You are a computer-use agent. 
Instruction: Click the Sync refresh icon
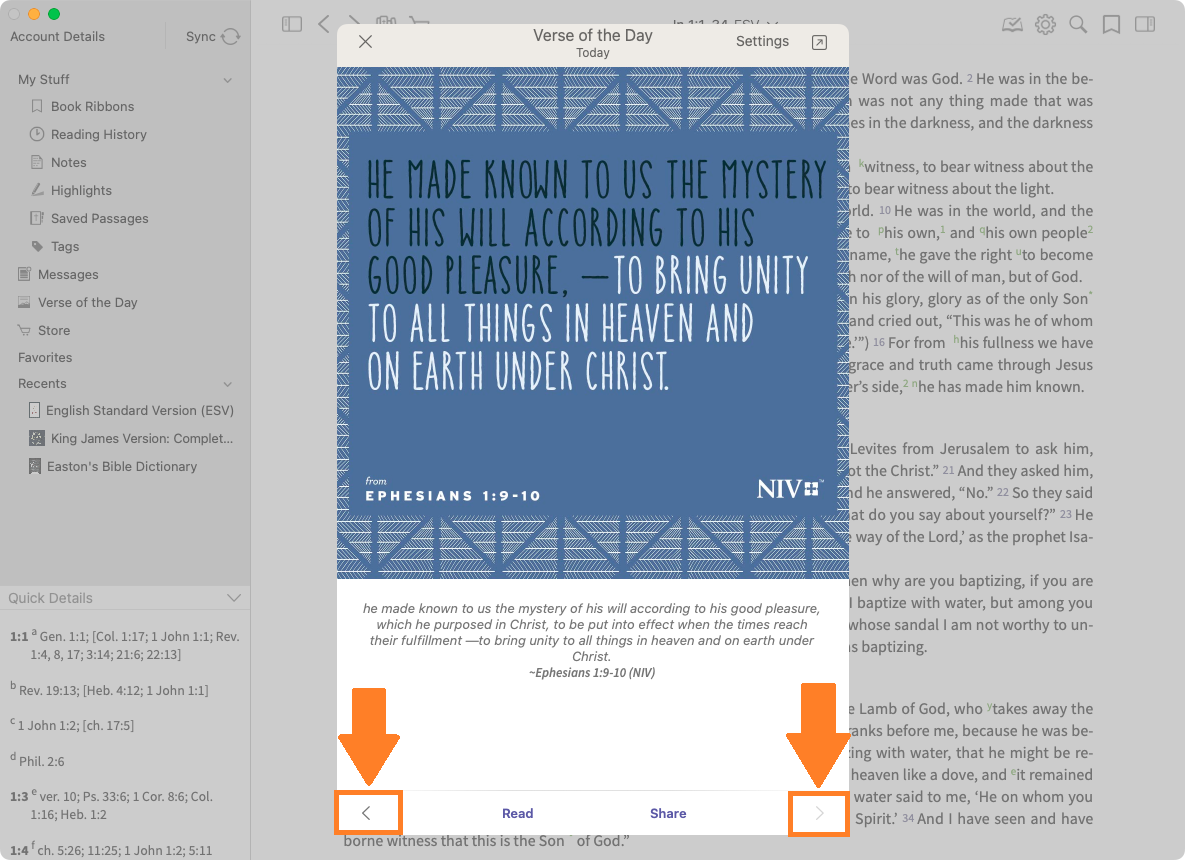(231, 37)
